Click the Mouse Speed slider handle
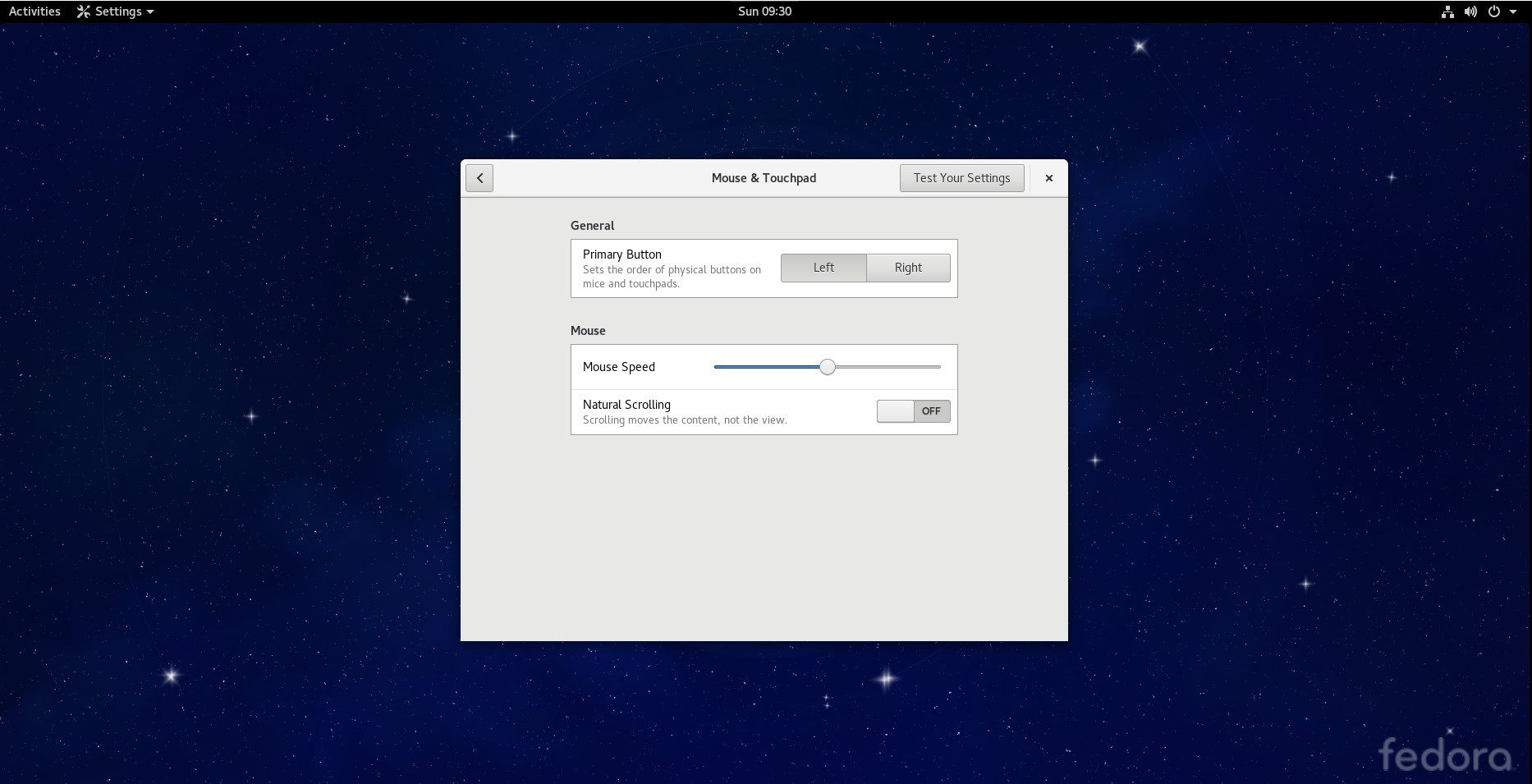The width and height of the screenshot is (1532, 784). click(x=828, y=367)
